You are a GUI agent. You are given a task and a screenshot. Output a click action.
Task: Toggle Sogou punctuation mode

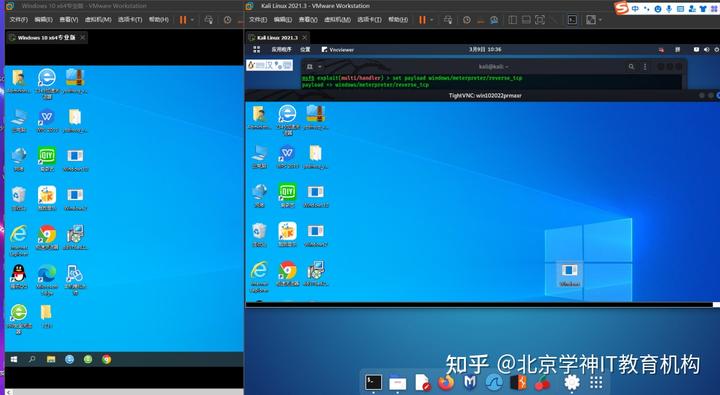pyautogui.click(x=647, y=8)
